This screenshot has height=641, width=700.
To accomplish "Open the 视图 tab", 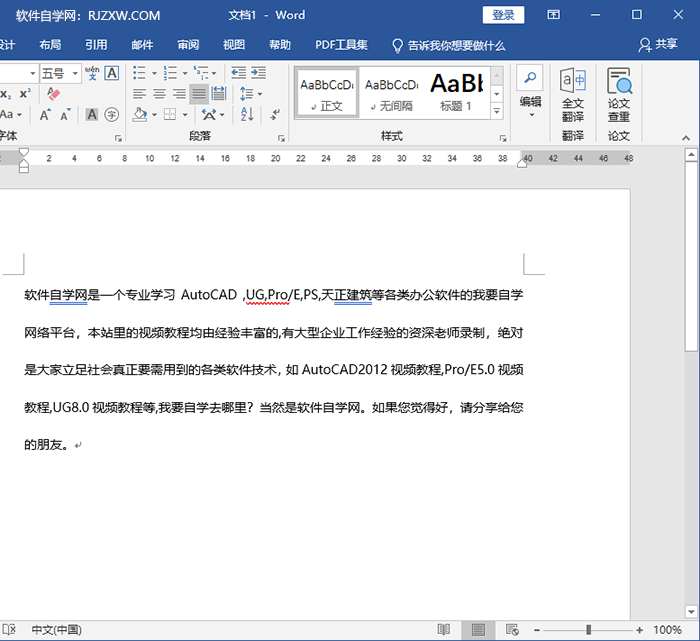I will (234, 45).
